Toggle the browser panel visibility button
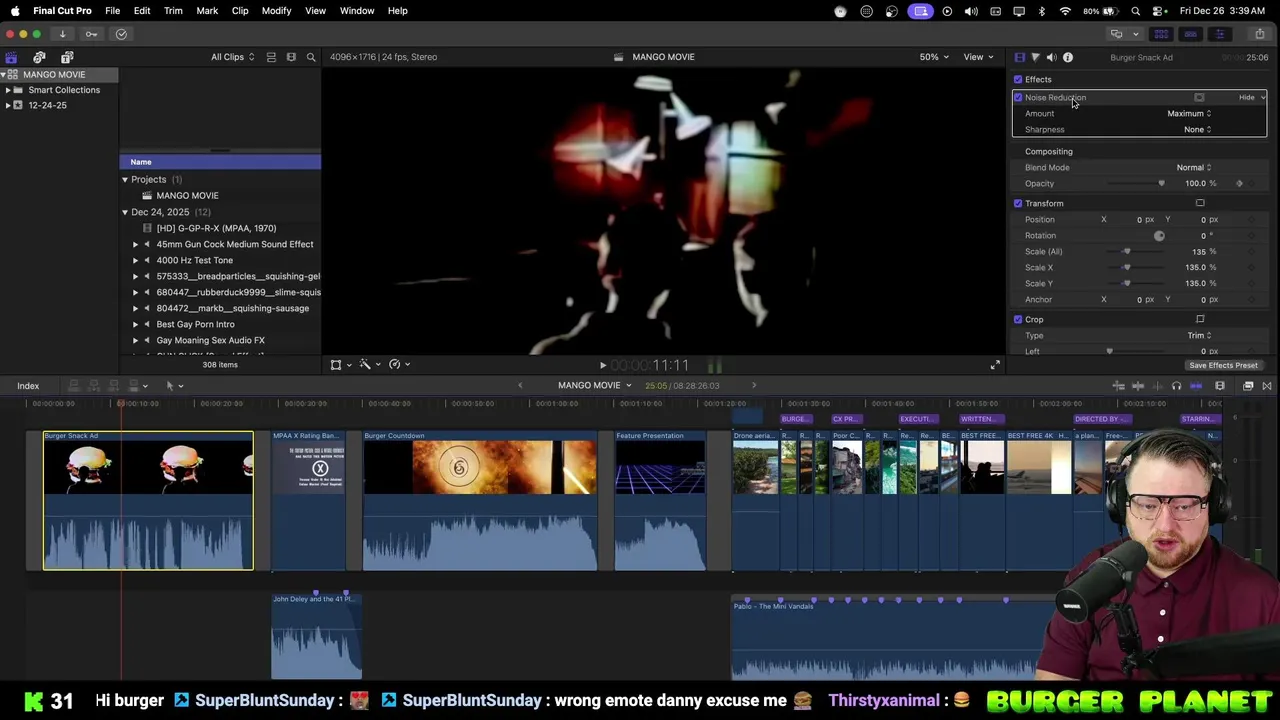 (x=1162, y=34)
